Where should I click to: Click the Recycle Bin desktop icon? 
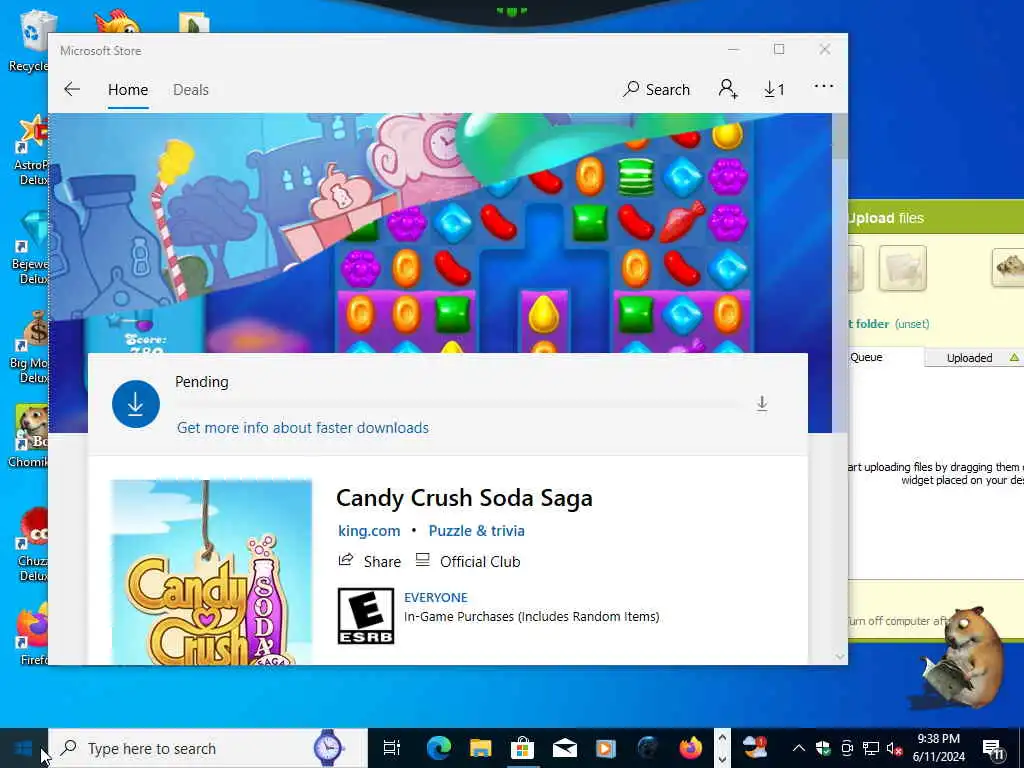[29, 40]
